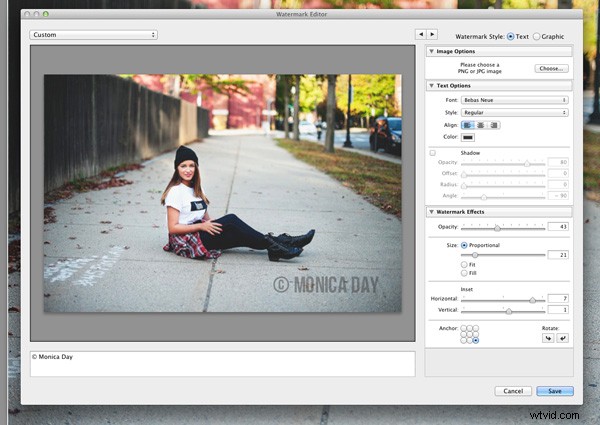The height and width of the screenshot is (425, 600).
Task: Choose Fit size option
Action: [464, 264]
